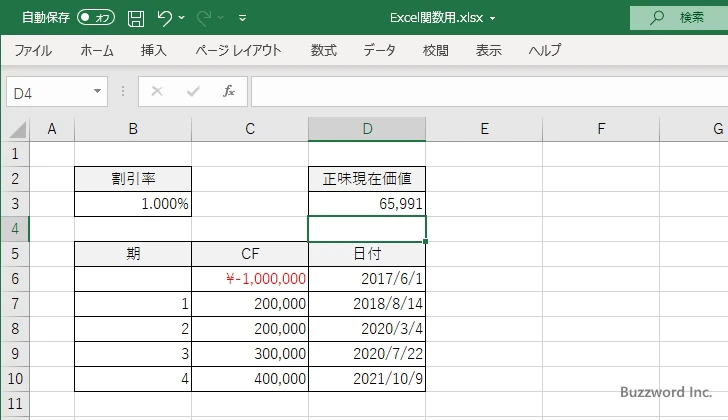Switch to the 数式 tab

324,50
